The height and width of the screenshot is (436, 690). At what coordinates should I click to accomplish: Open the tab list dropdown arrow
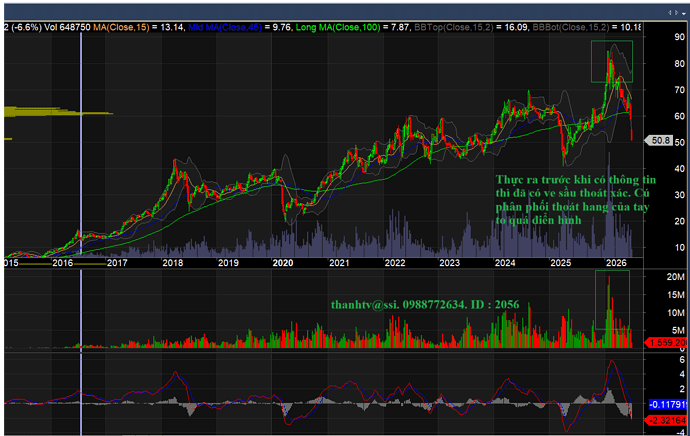pyautogui.click(x=683, y=14)
